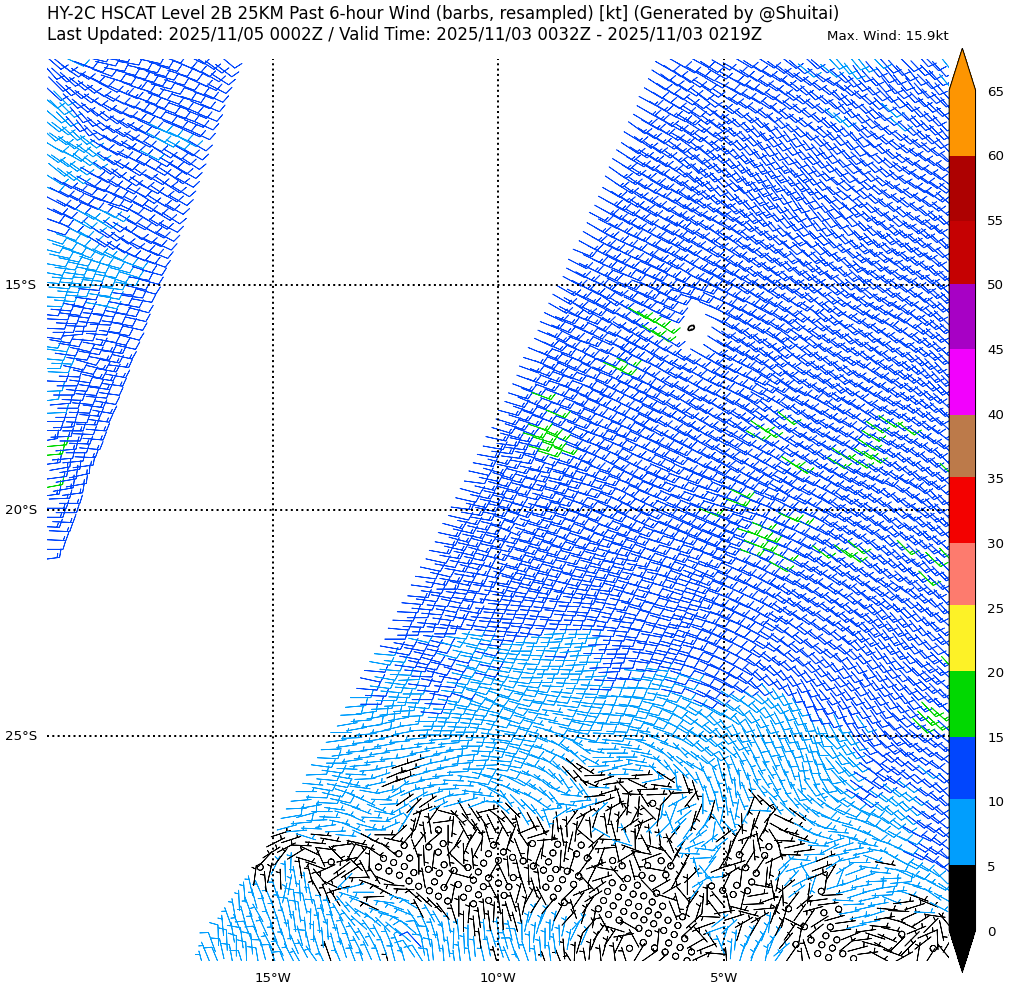Click the light blue 5-10 kt segment
The height and width of the screenshot is (989, 1009).
click(x=961, y=832)
